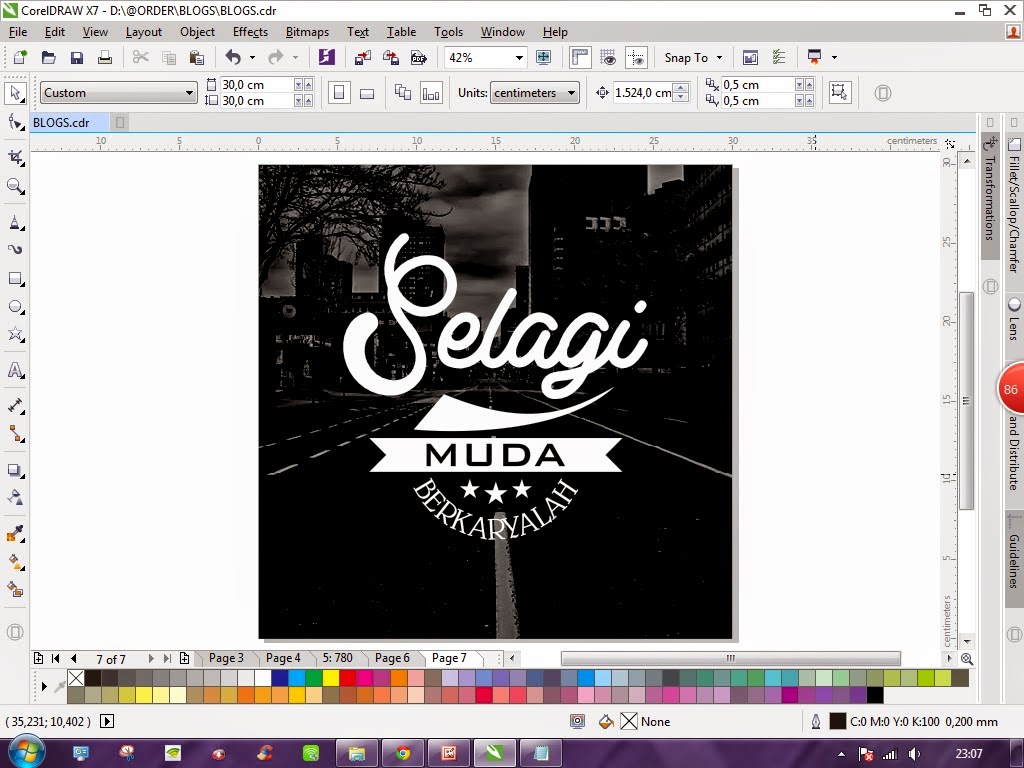The width and height of the screenshot is (1024, 768).
Task: Edit the page width 30,0 cm field
Action: pyautogui.click(x=255, y=84)
